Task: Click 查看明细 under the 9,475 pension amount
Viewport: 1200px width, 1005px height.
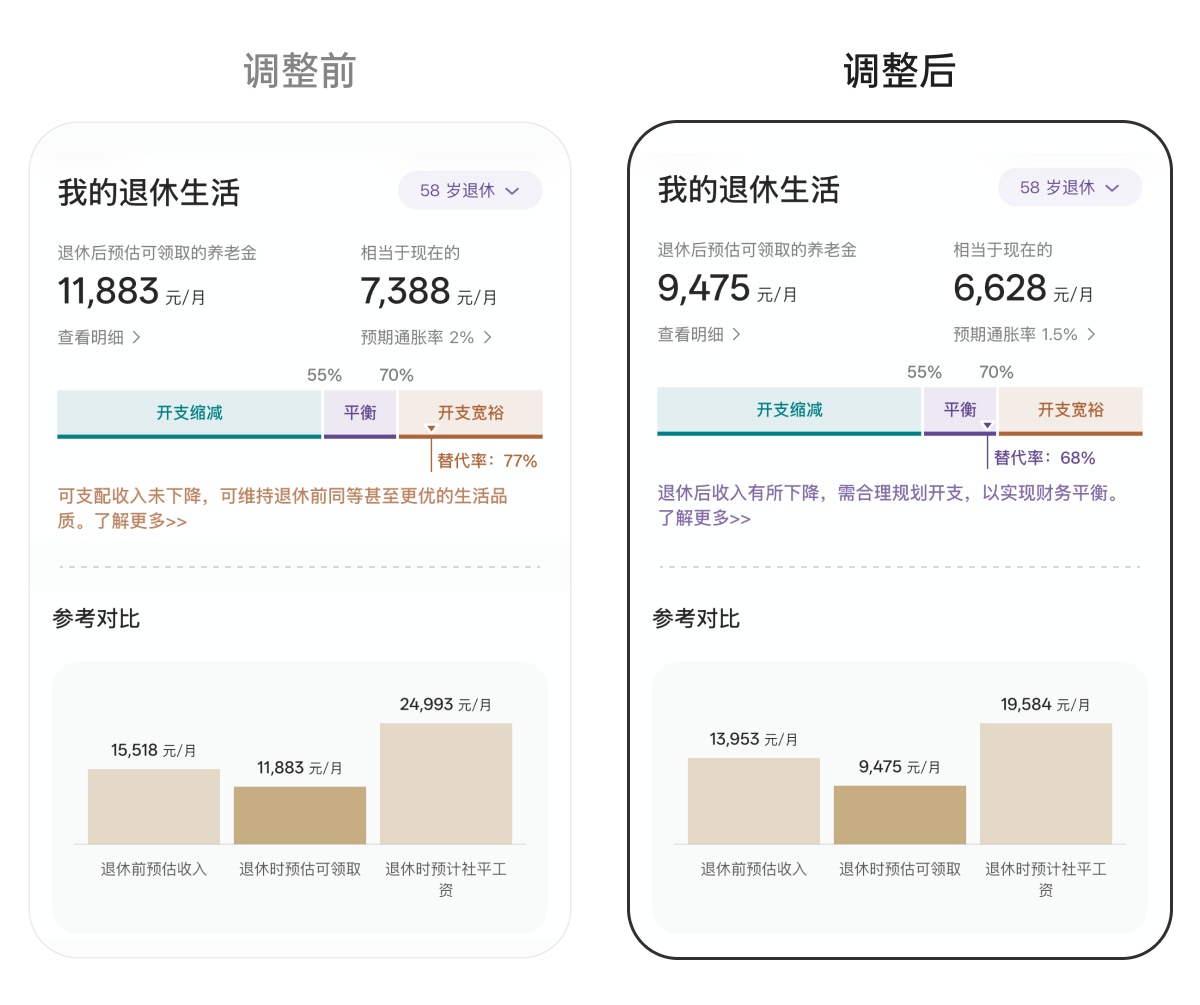Action: pyautogui.click(x=699, y=335)
